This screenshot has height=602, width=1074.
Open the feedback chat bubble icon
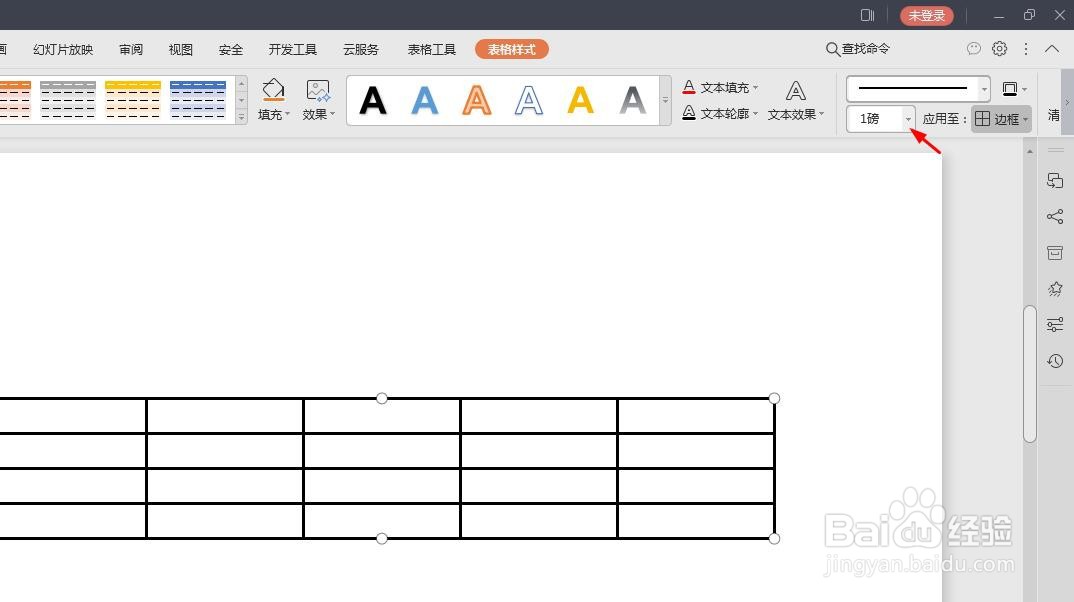[x=973, y=49]
